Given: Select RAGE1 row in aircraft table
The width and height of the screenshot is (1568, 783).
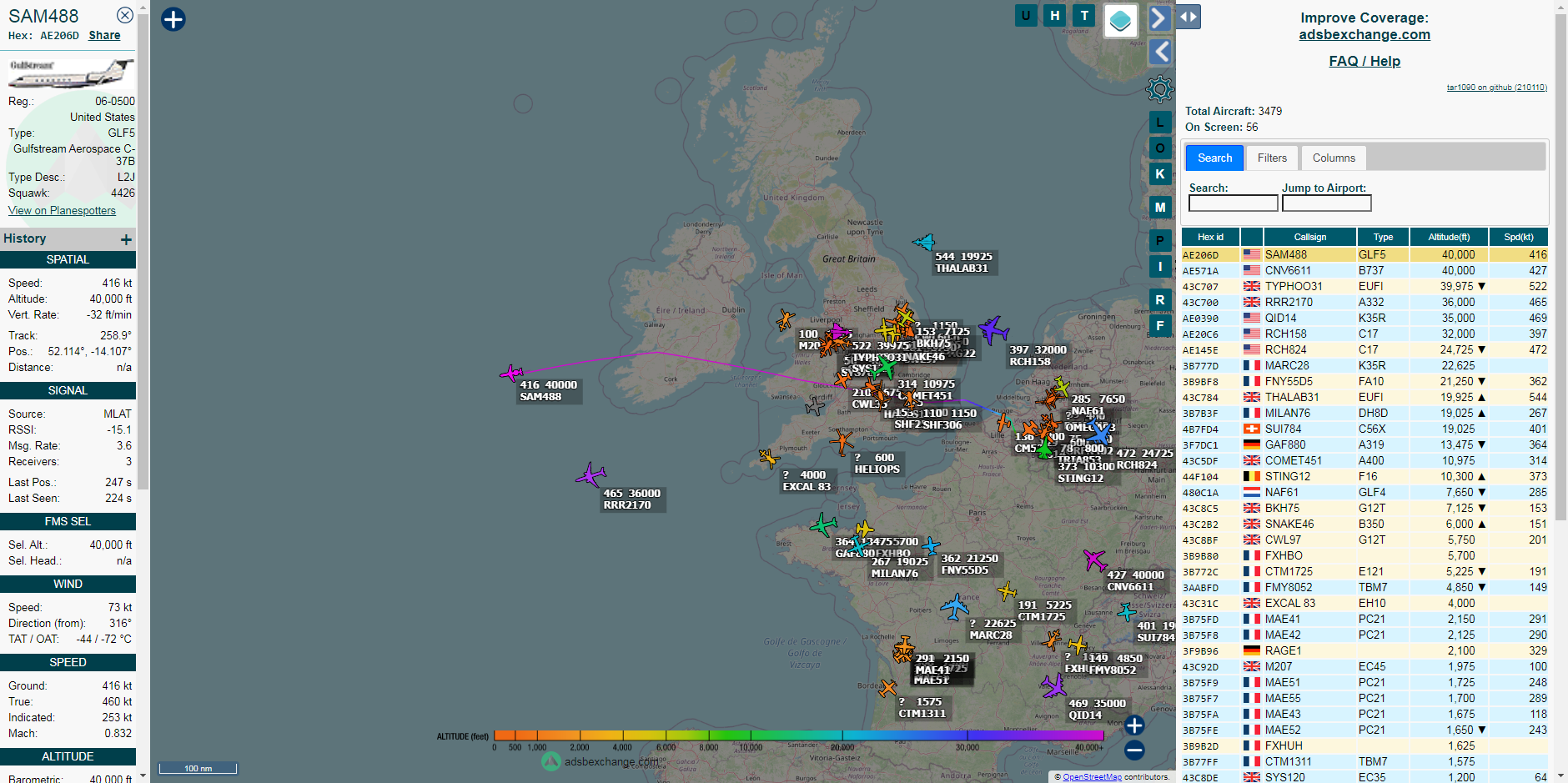Looking at the screenshot, I should [x=1364, y=650].
